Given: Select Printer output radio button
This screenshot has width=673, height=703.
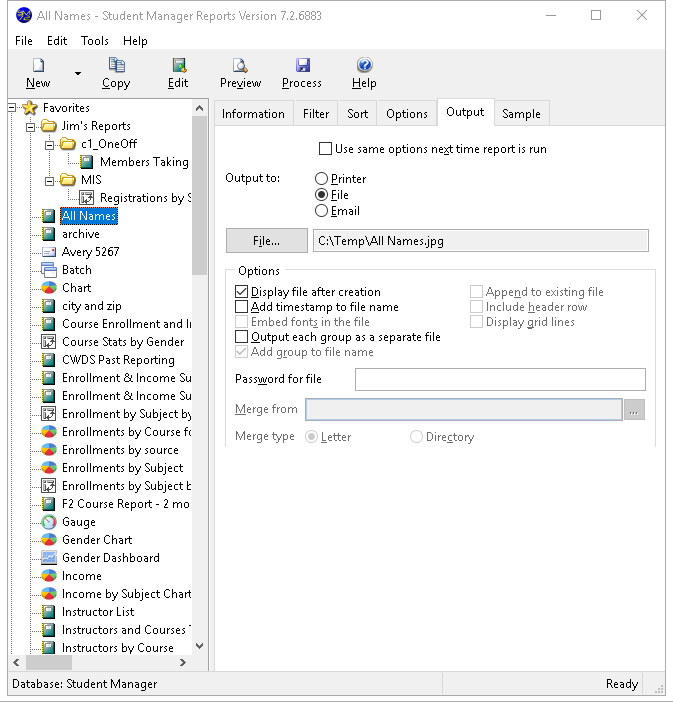Looking at the screenshot, I should pos(321,178).
